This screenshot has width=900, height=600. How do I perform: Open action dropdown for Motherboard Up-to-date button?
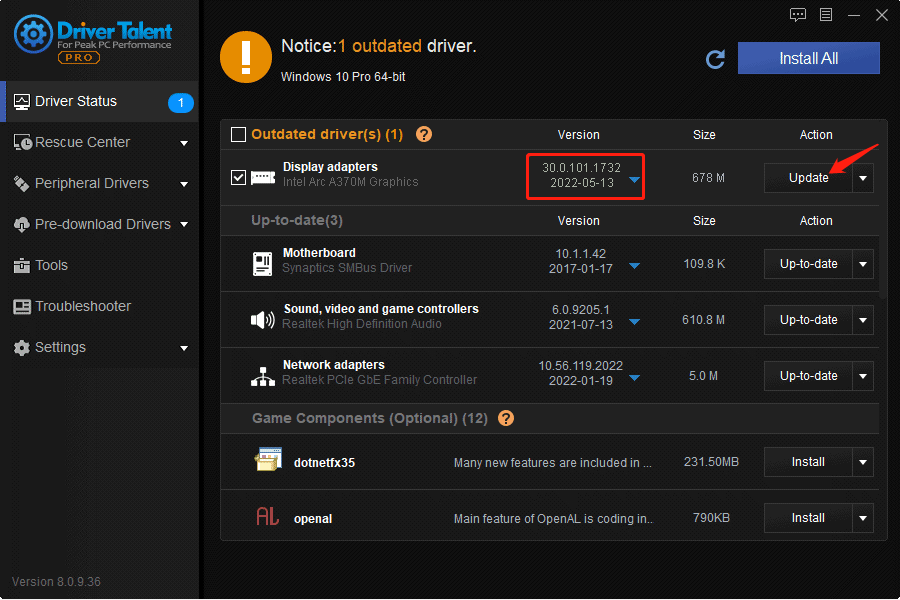[x=863, y=264]
